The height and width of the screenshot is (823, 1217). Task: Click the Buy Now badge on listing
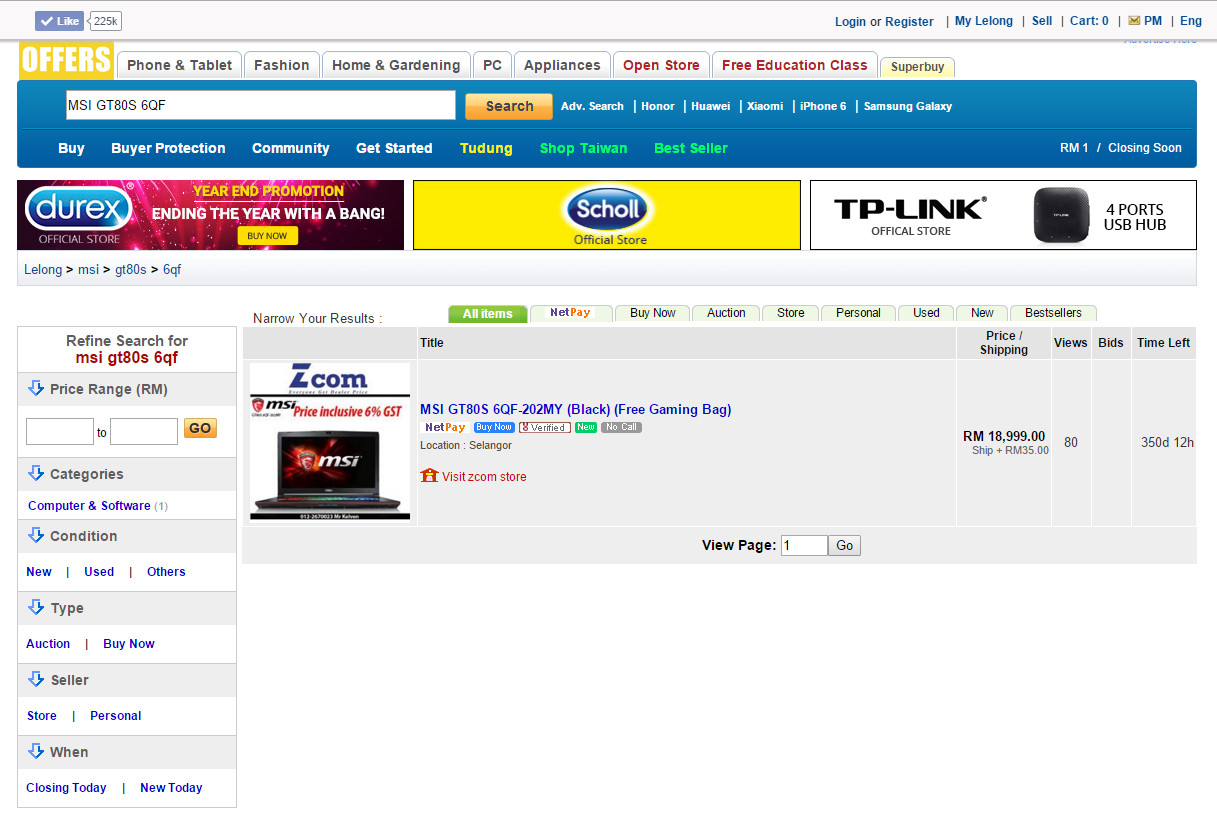click(x=494, y=427)
